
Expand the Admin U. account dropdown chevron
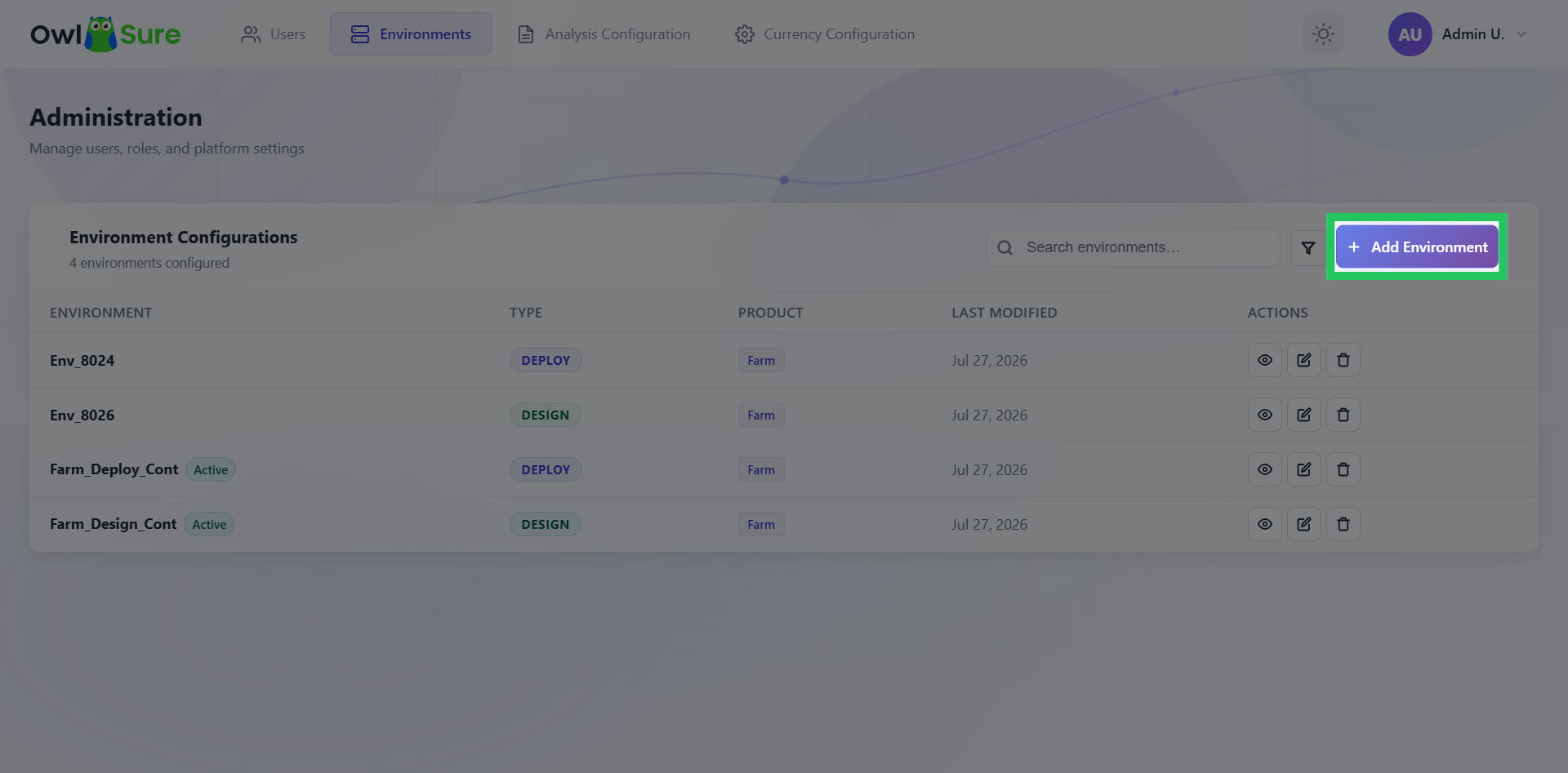(1521, 34)
